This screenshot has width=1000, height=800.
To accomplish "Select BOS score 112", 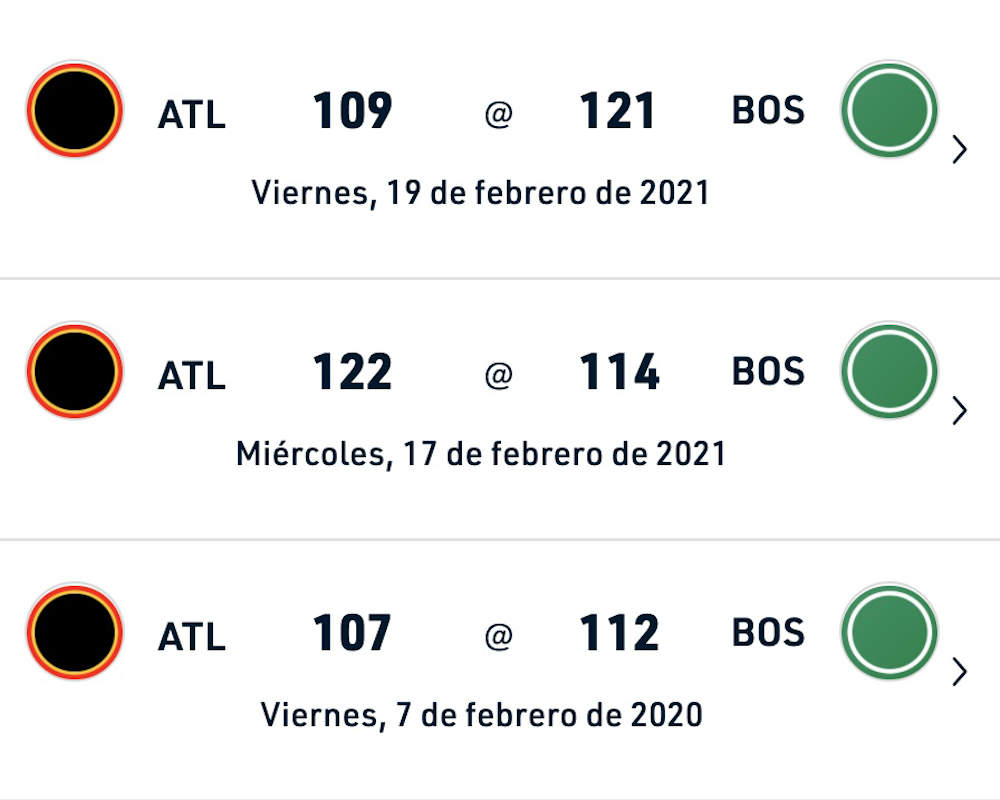I will 619,633.
